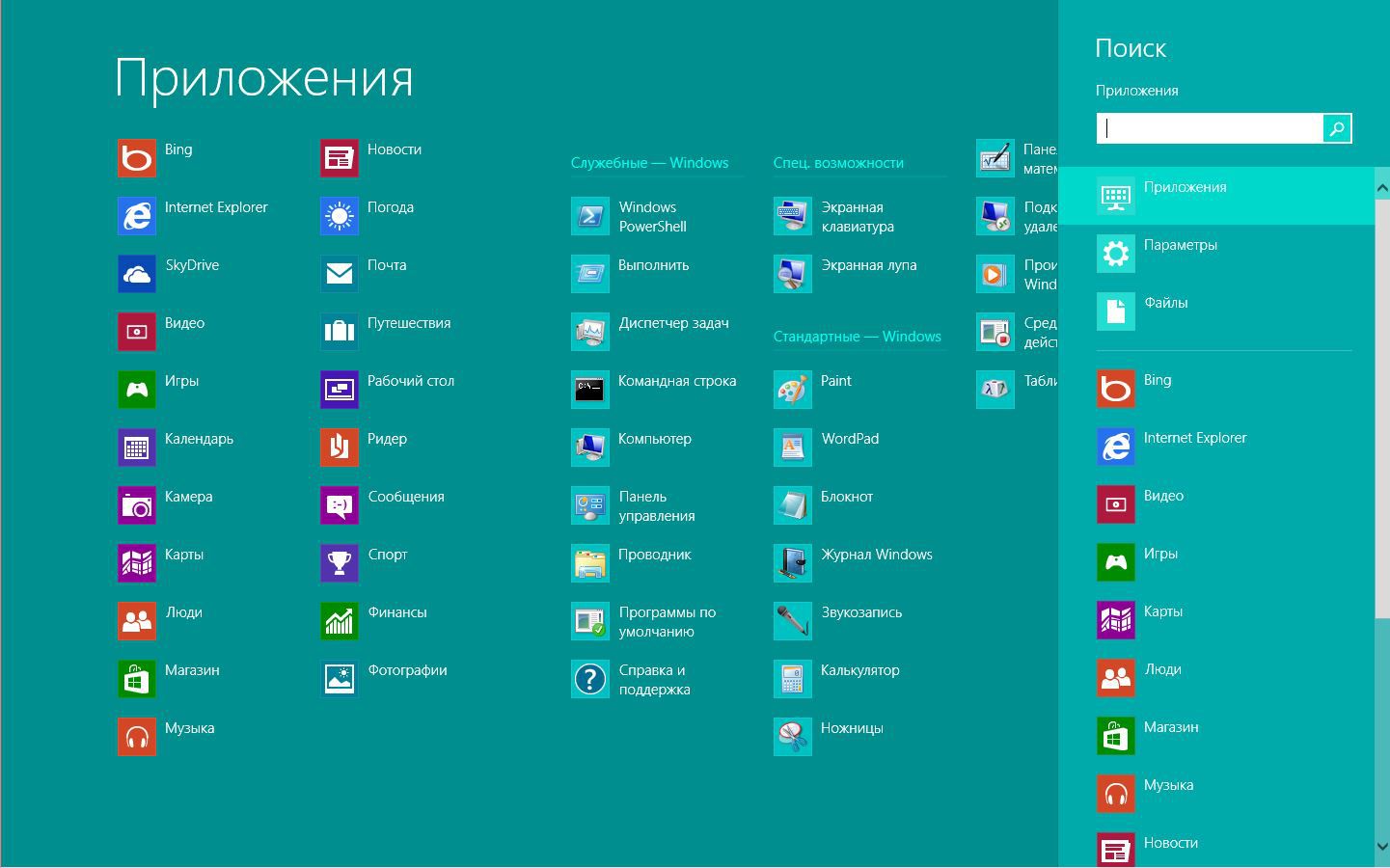
Task: Open the Фотографии photos app
Action: point(383,679)
